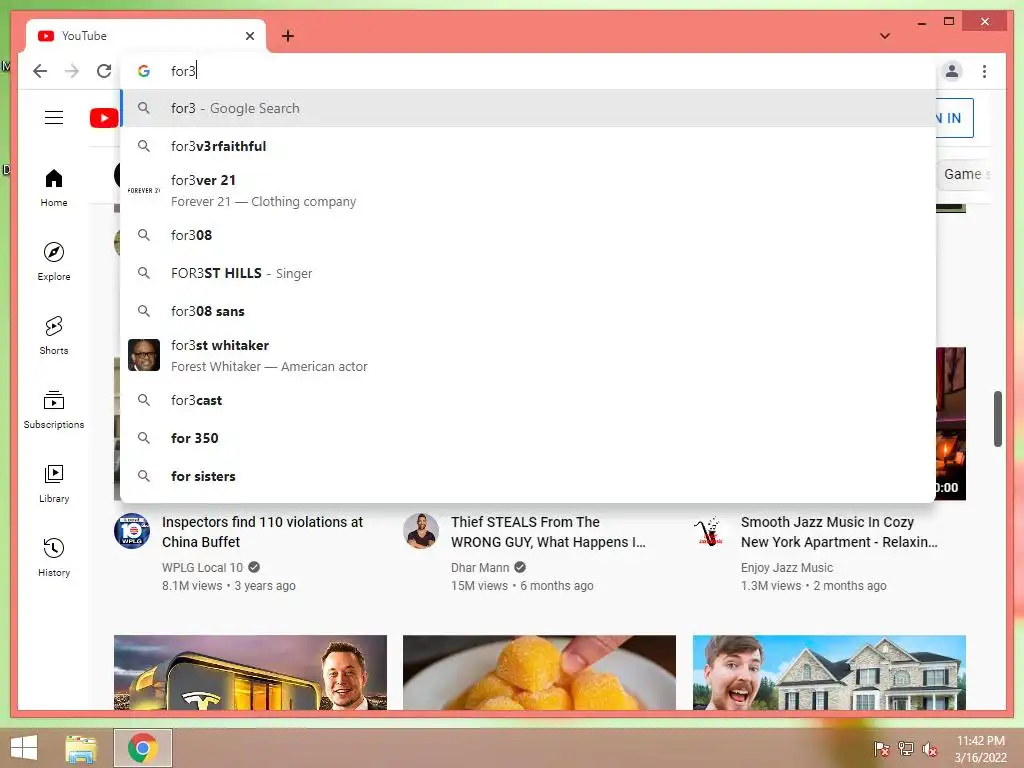Open the network tray icon

pos(906,749)
